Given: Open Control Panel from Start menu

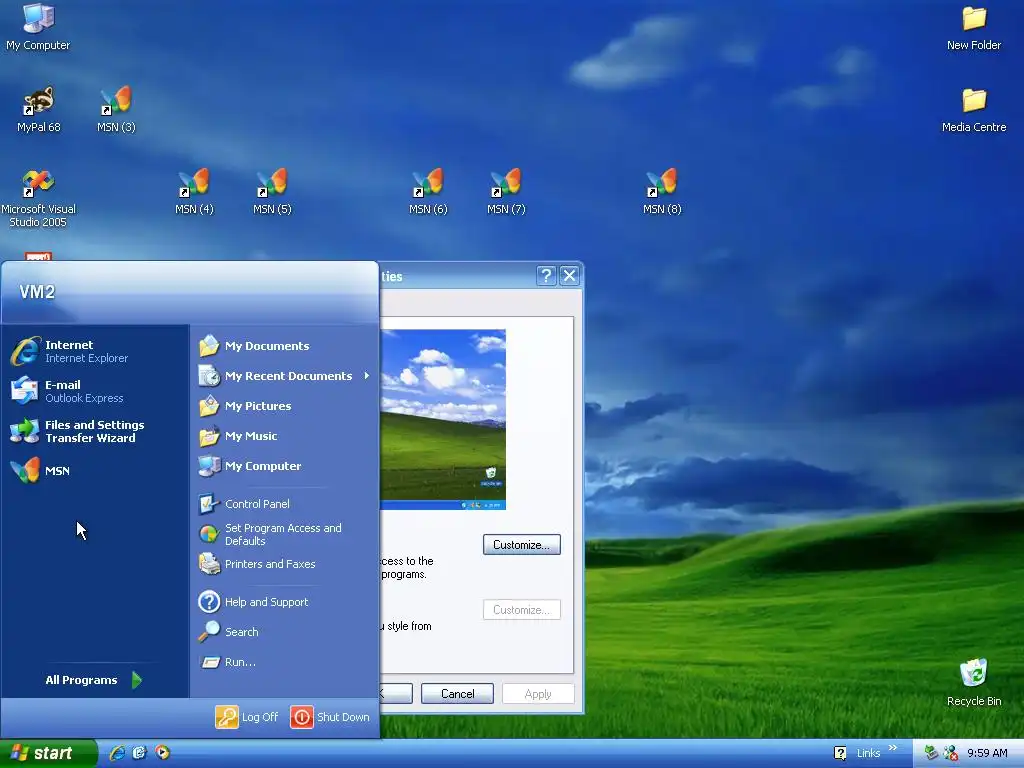Looking at the screenshot, I should (x=284, y=504).
